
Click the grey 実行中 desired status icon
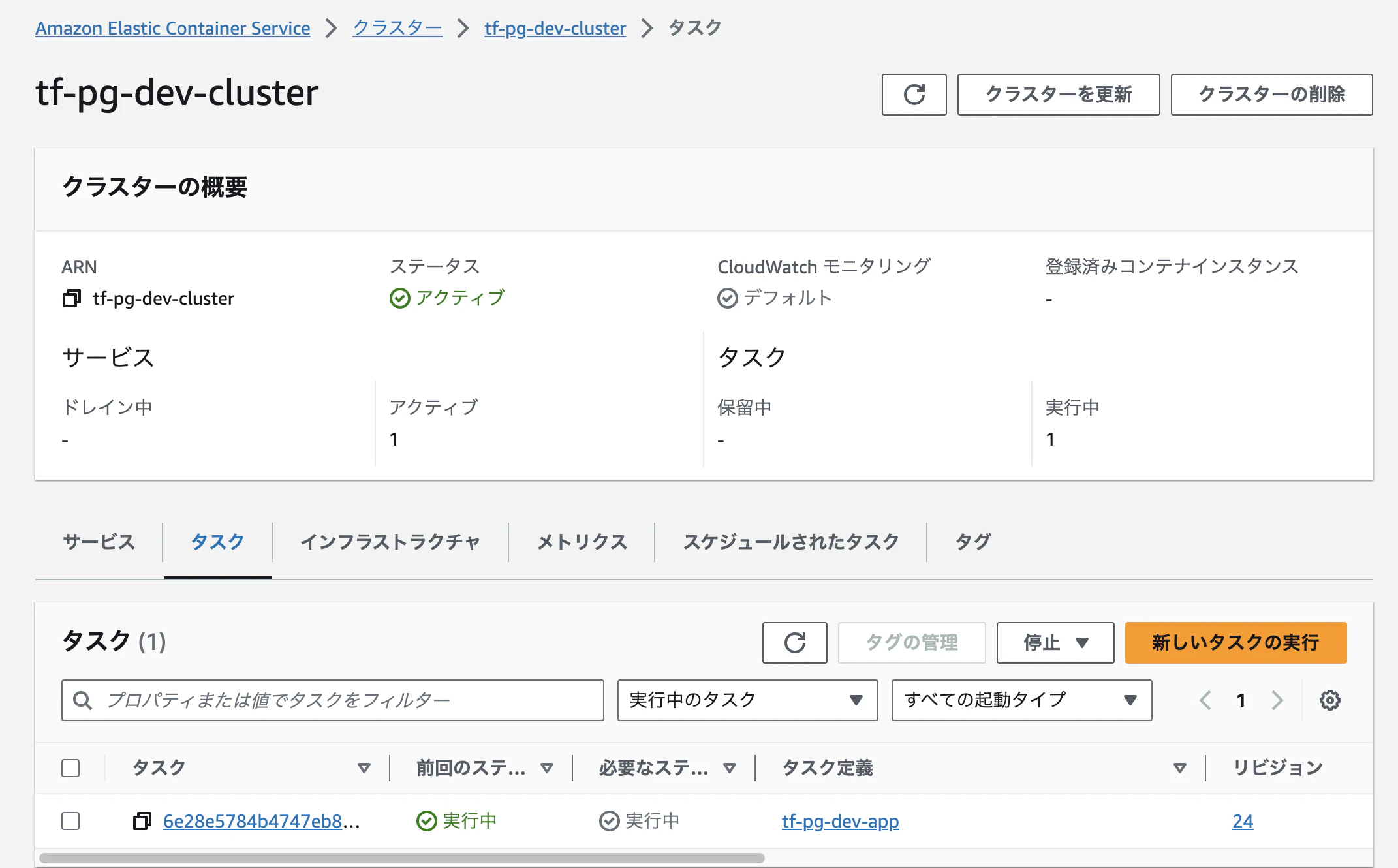[609, 821]
